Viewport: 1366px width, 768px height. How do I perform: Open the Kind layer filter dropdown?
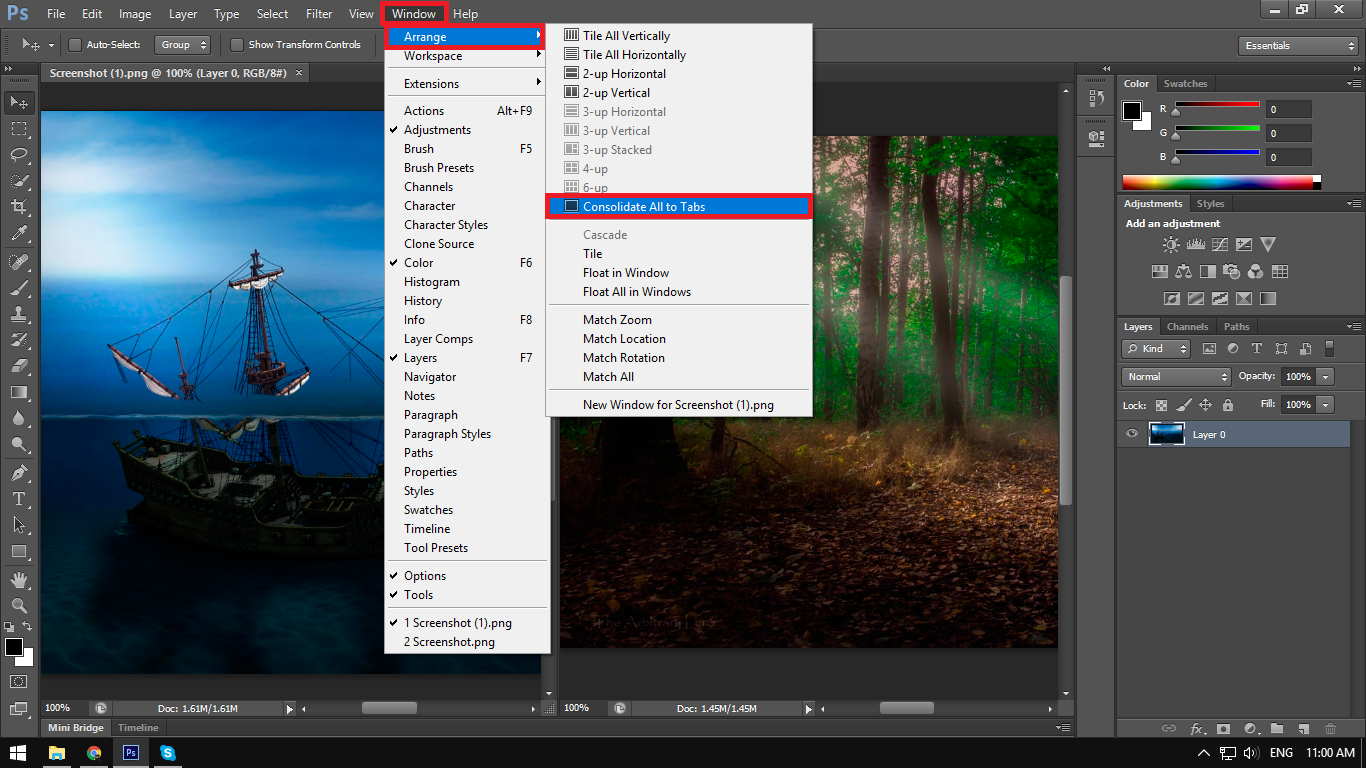[1156, 349]
